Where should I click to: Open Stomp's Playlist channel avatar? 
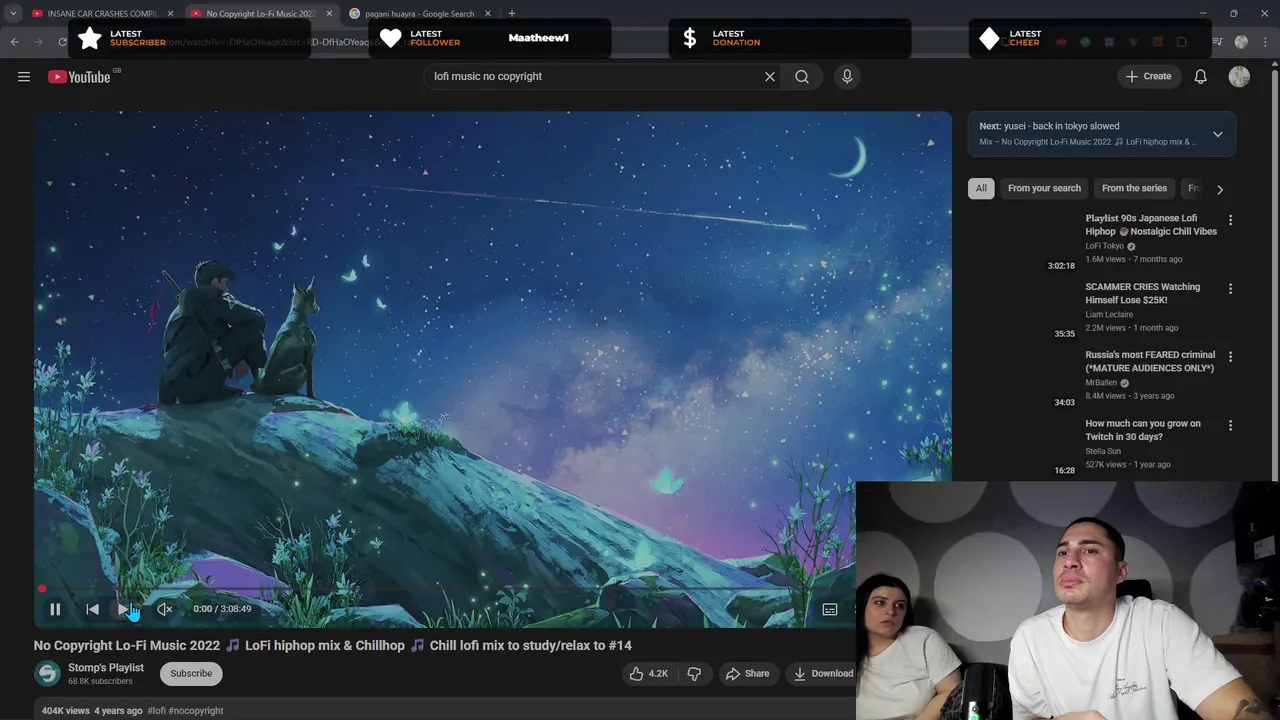coord(48,674)
